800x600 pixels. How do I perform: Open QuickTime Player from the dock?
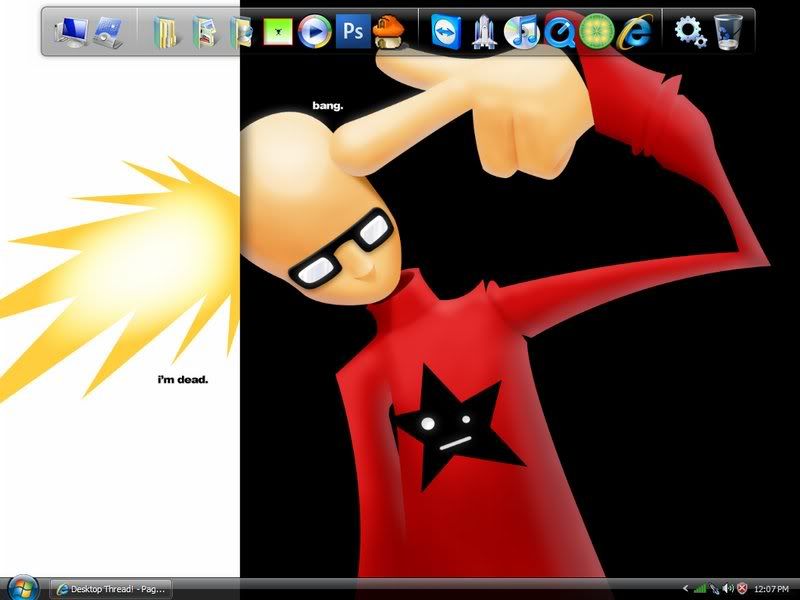[x=560, y=32]
